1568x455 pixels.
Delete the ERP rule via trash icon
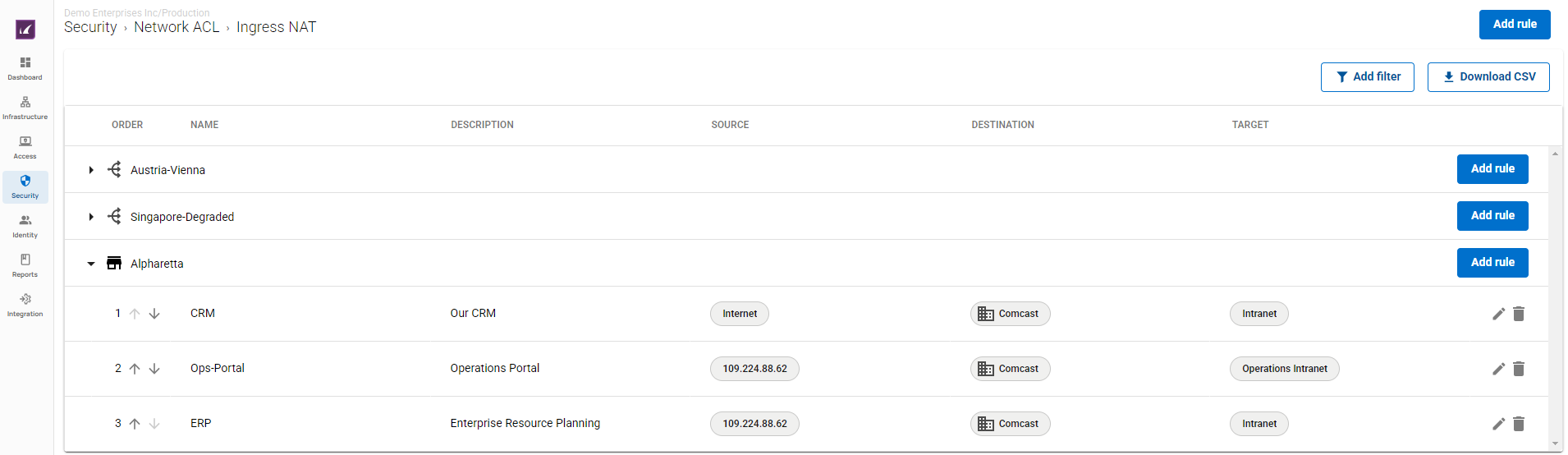click(1519, 424)
